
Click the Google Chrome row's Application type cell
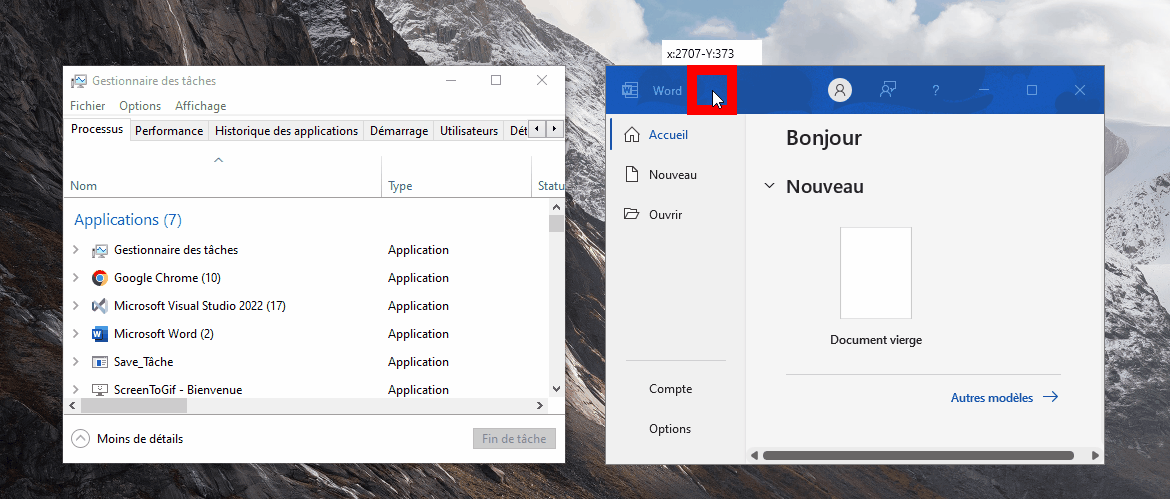(x=419, y=278)
